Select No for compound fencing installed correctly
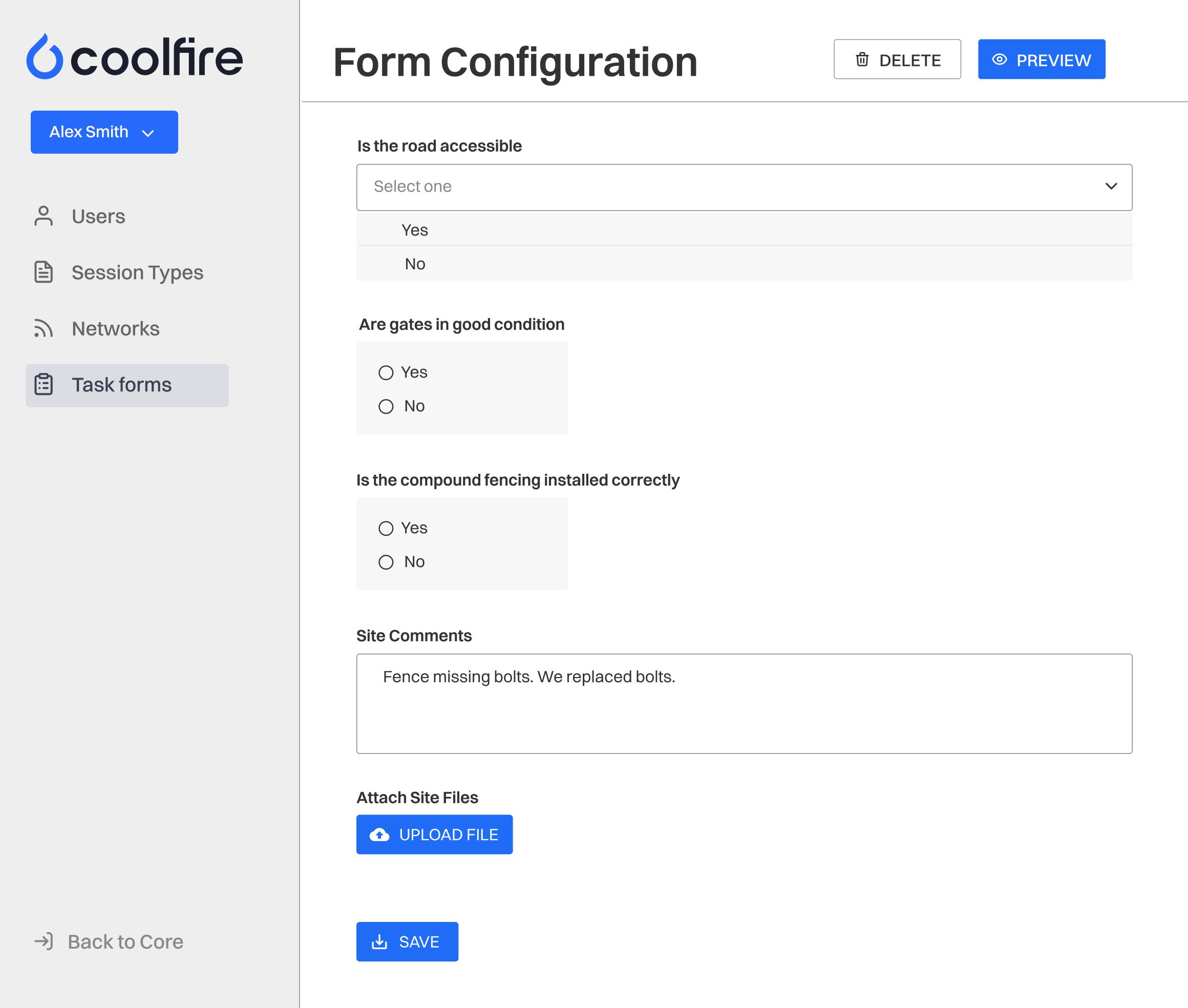1188x1008 pixels. [387, 562]
